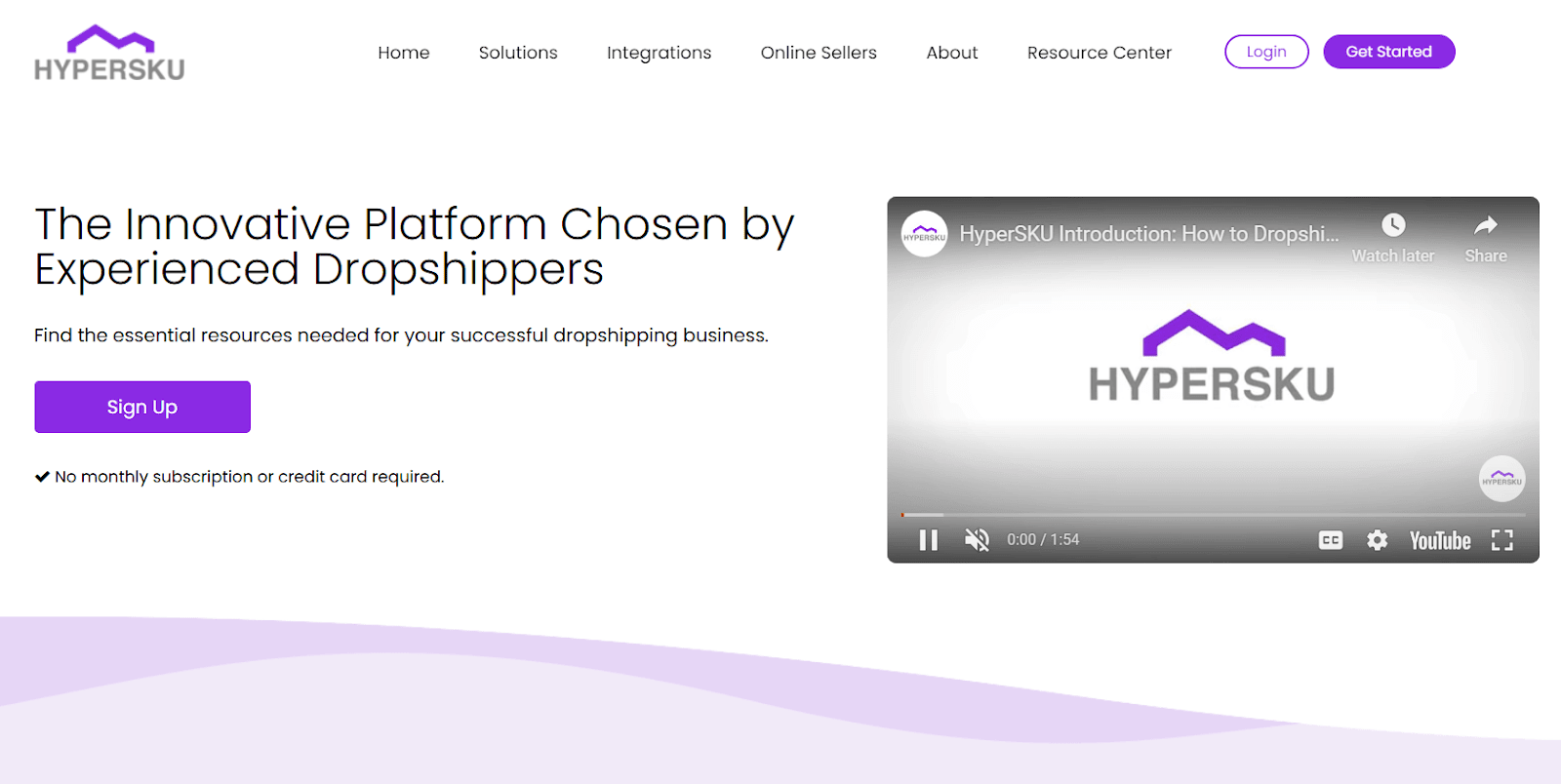Unmute the video sound icon

coord(977,540)
